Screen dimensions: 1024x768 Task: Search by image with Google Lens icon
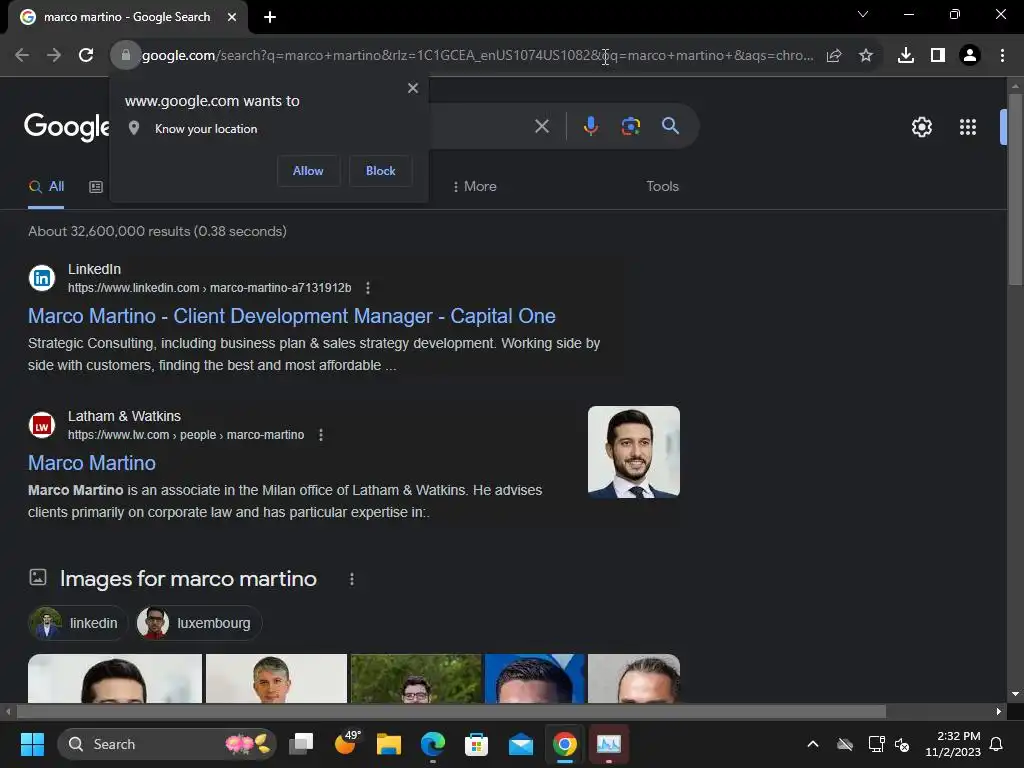(630, 126)
